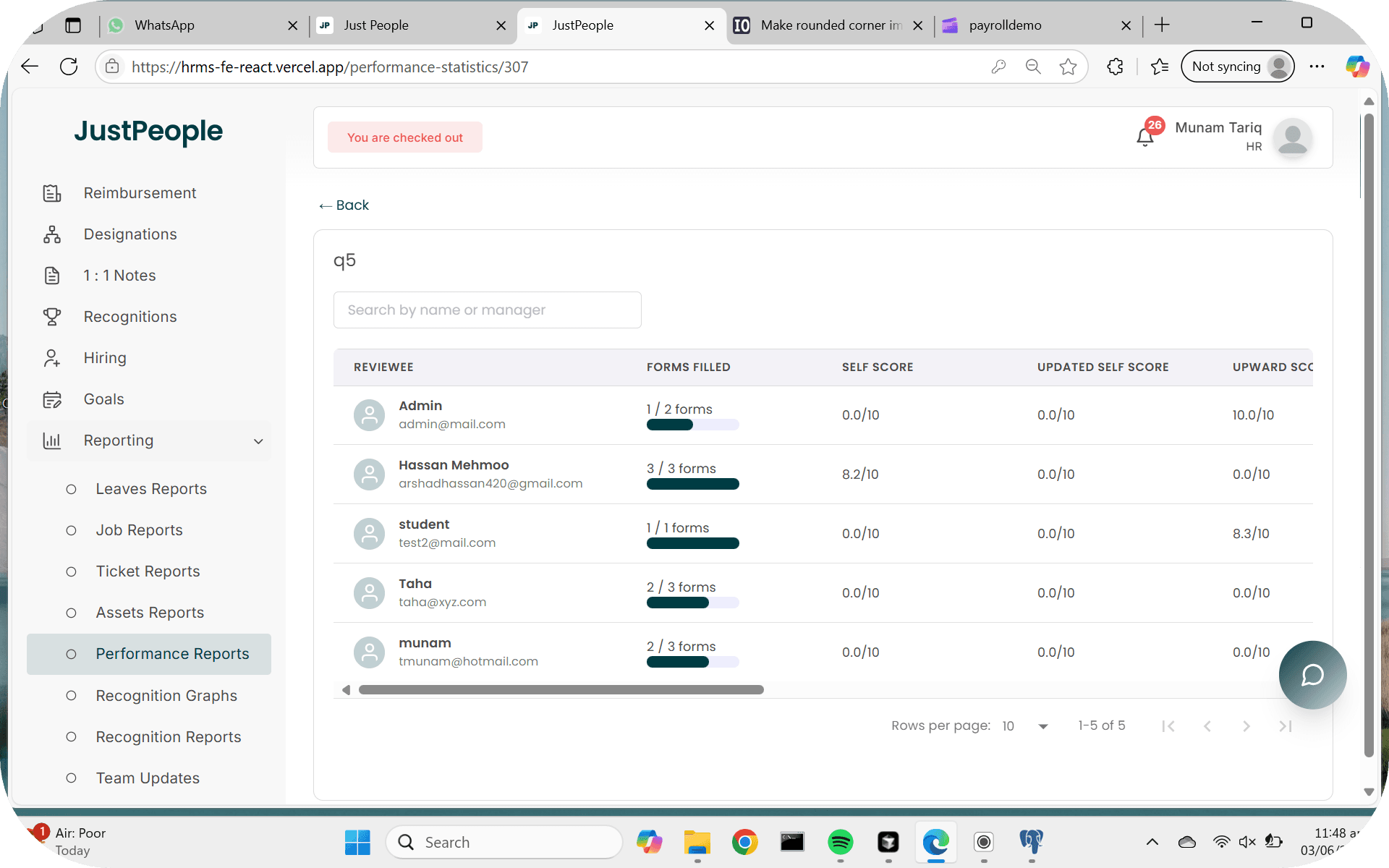Click the Recognitions trophy icon
The width and height of the screenshot is (1389, 868).
pos(52,317)
